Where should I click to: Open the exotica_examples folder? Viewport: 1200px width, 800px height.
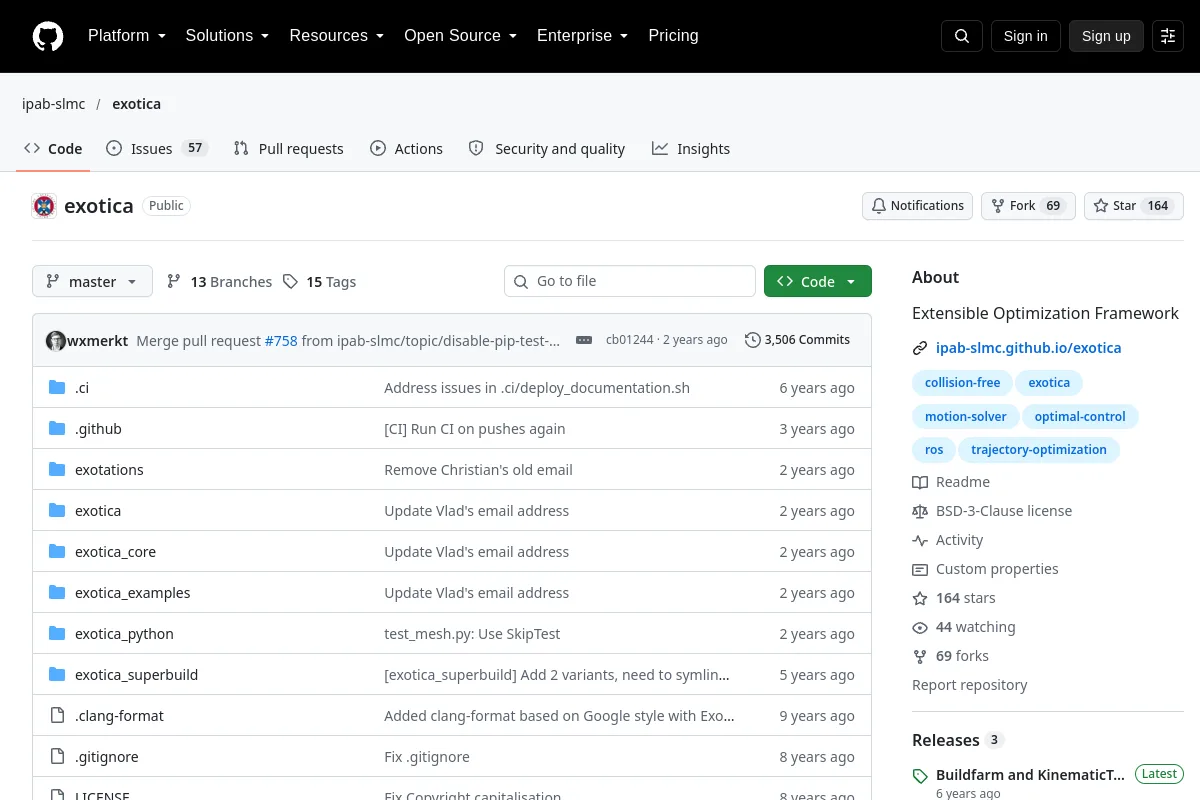(x=132, y=593)
